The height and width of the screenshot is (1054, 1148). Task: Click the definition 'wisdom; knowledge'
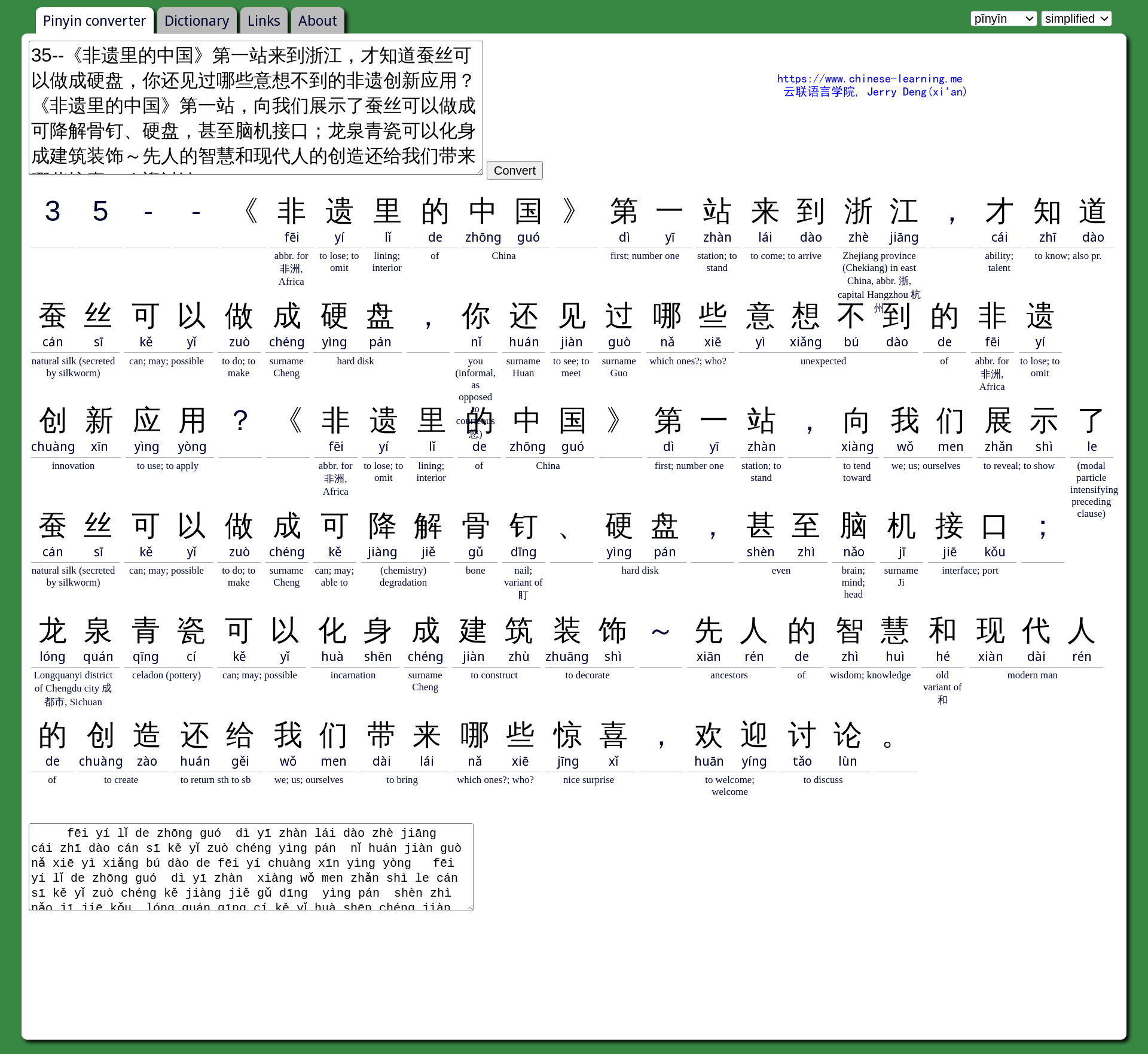click(x=870, y=675)
